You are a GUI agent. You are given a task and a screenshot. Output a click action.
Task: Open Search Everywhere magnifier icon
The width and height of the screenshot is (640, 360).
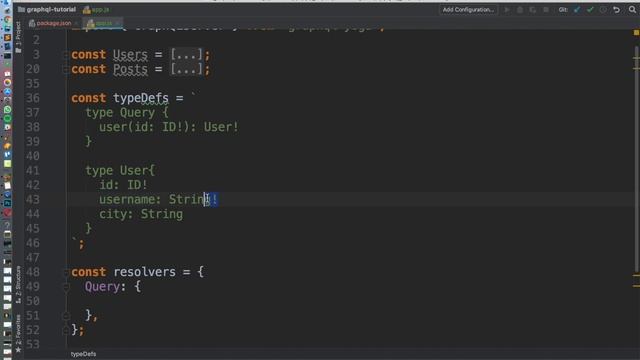632,9
